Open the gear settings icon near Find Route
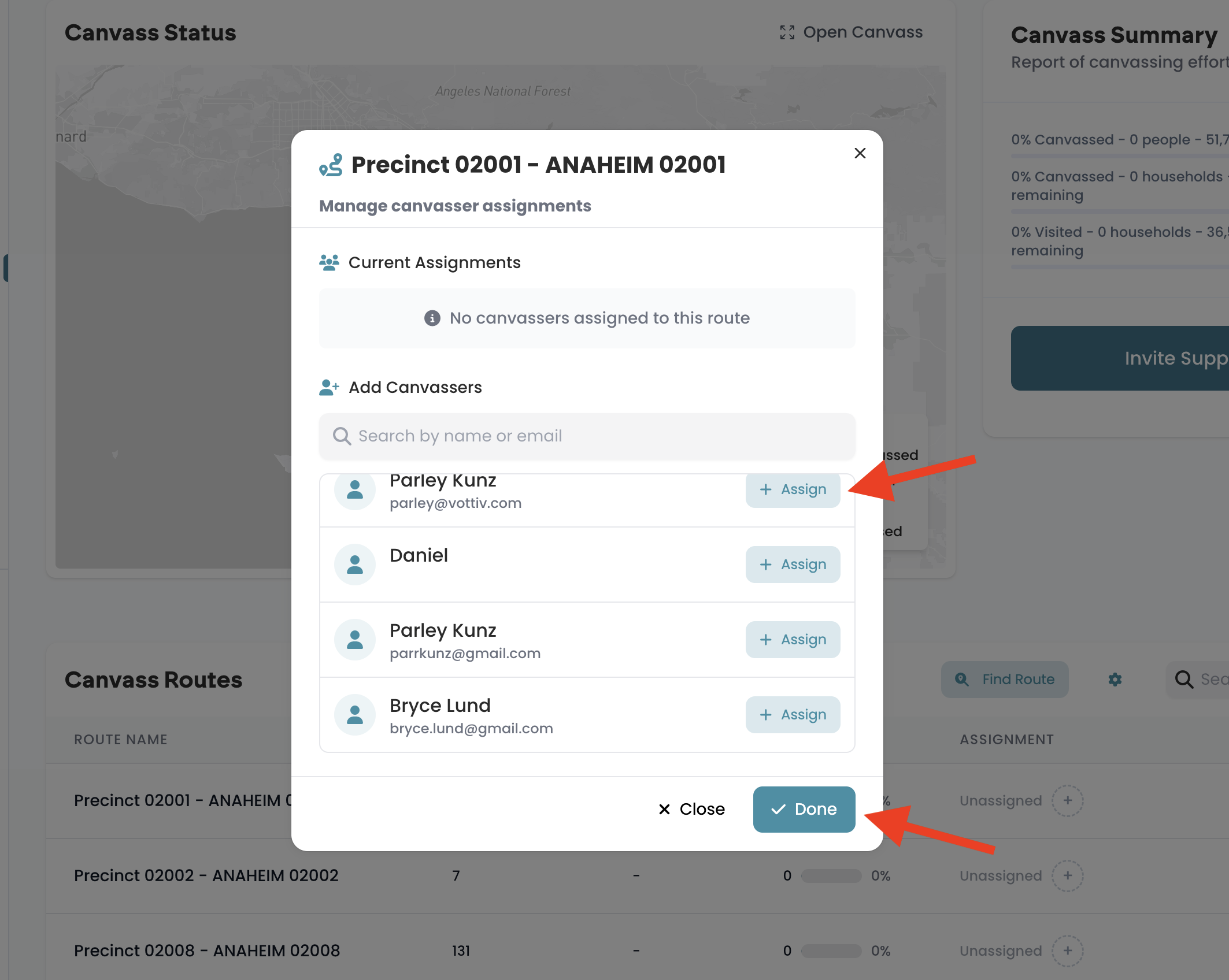Screen dimensions: 1229x980 pos(1115,680)
